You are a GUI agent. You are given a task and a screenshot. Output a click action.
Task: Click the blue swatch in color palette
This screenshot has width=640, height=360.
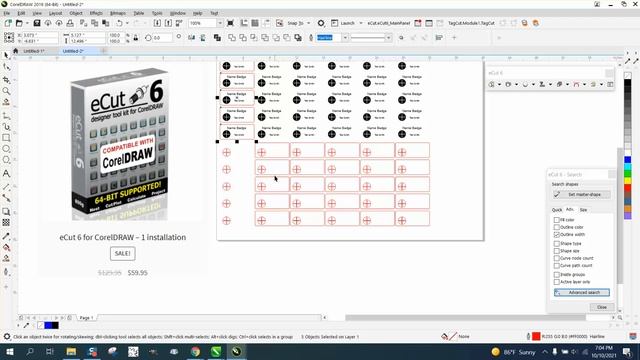coord(628,160)
